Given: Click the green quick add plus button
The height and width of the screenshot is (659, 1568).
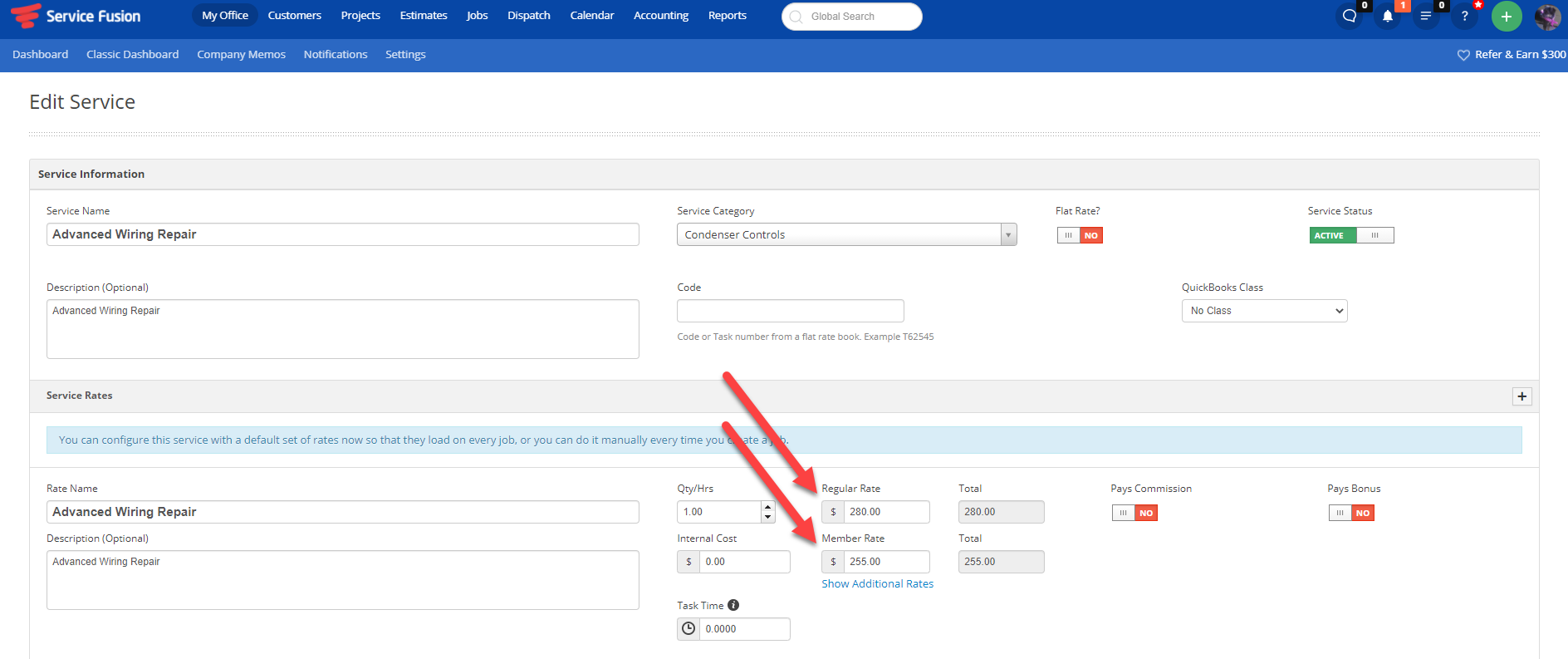Looking at the screenshot, I should 1507,17.
